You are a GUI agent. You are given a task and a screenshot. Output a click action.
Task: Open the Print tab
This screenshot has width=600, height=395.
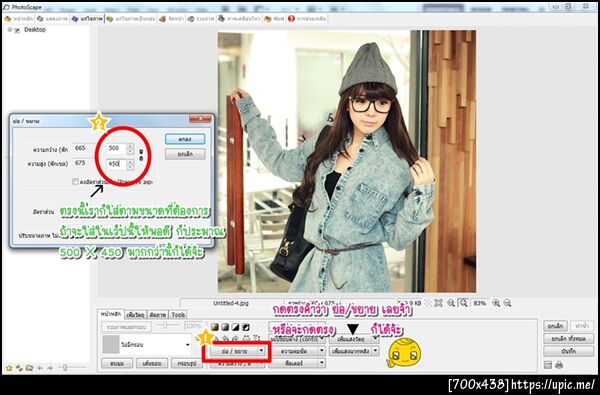tap(274, 19)
